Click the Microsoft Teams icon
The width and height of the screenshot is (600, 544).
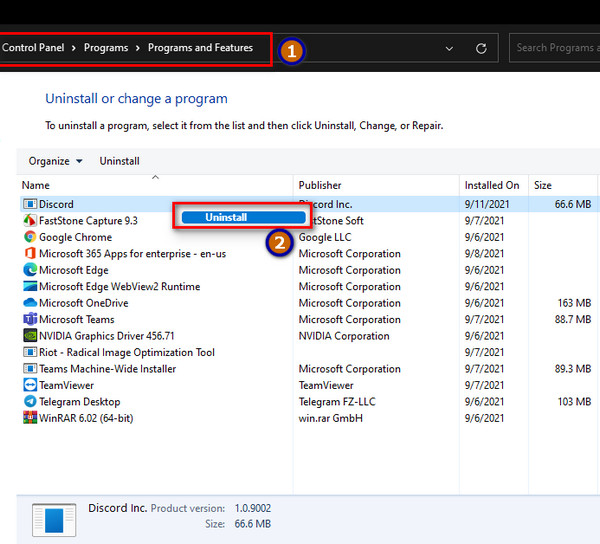30,319
